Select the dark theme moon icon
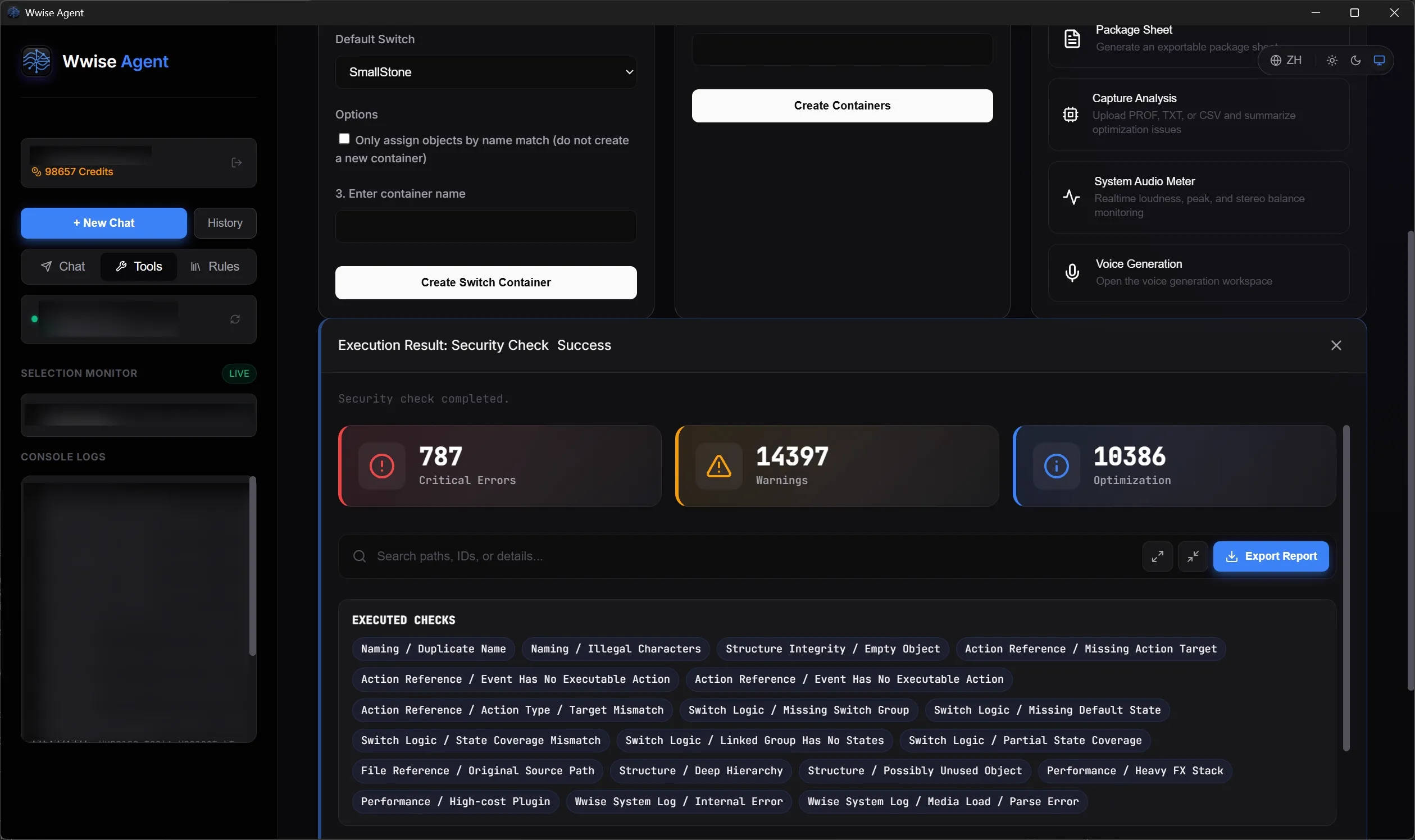Viewport: 1415px width, 840px height. 1355,60
